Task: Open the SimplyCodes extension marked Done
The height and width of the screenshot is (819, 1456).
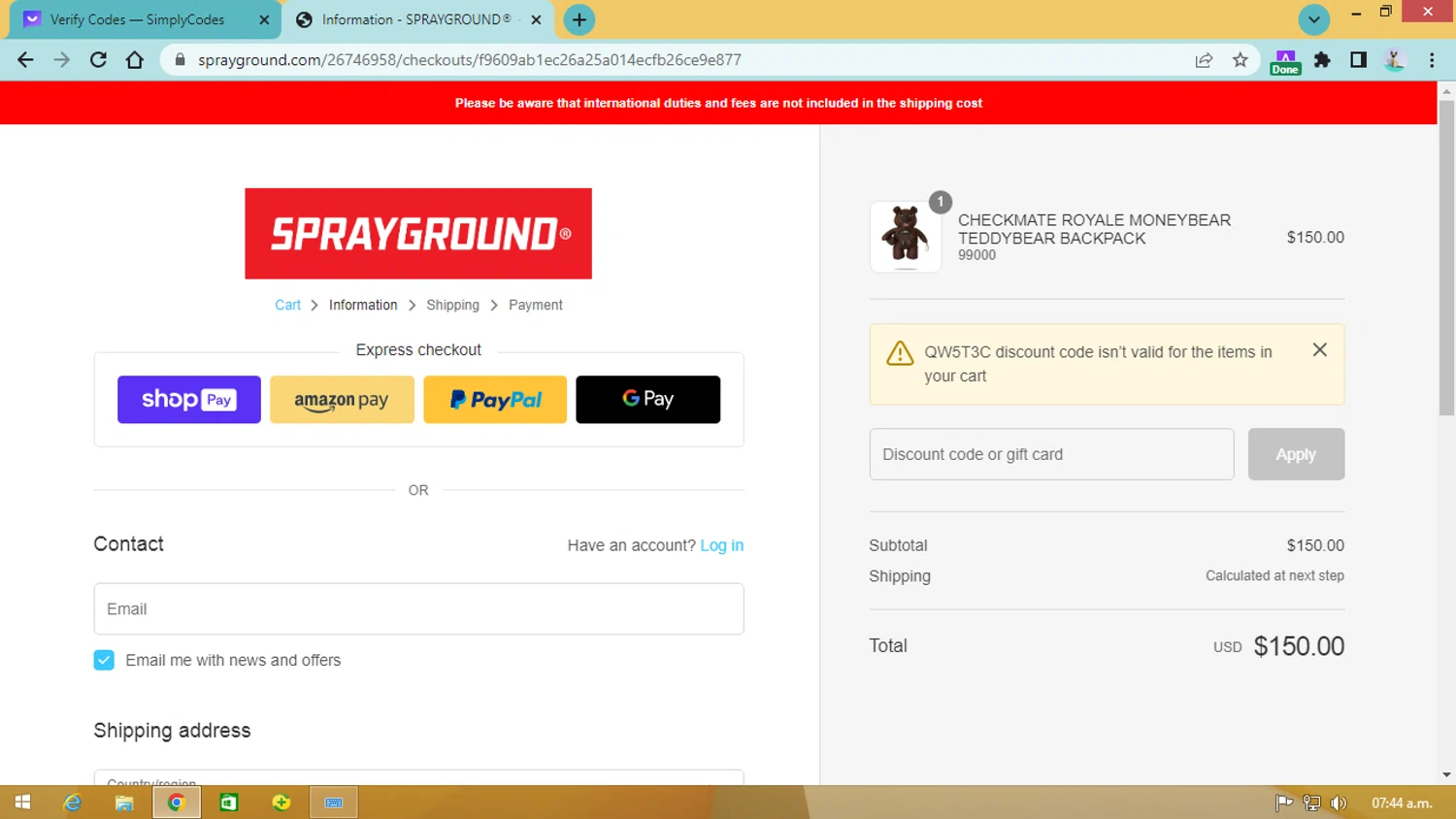Action: [x=1285, y=62]
